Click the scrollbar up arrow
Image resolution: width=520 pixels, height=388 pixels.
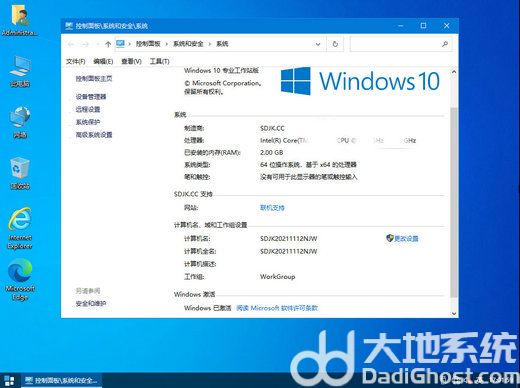tap(454, 71)
